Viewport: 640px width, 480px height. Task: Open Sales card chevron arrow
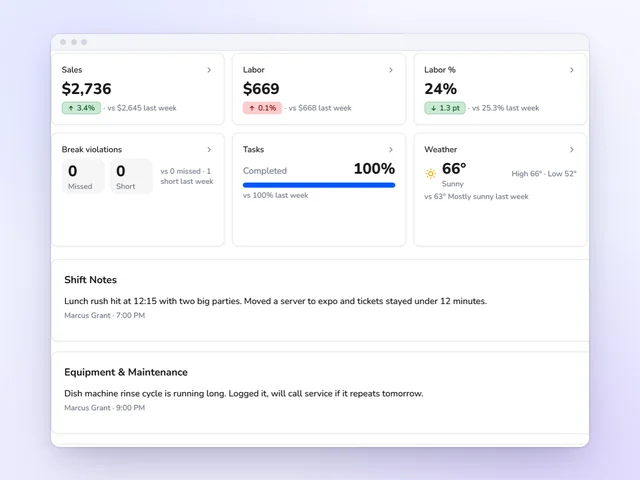(209, 70)
